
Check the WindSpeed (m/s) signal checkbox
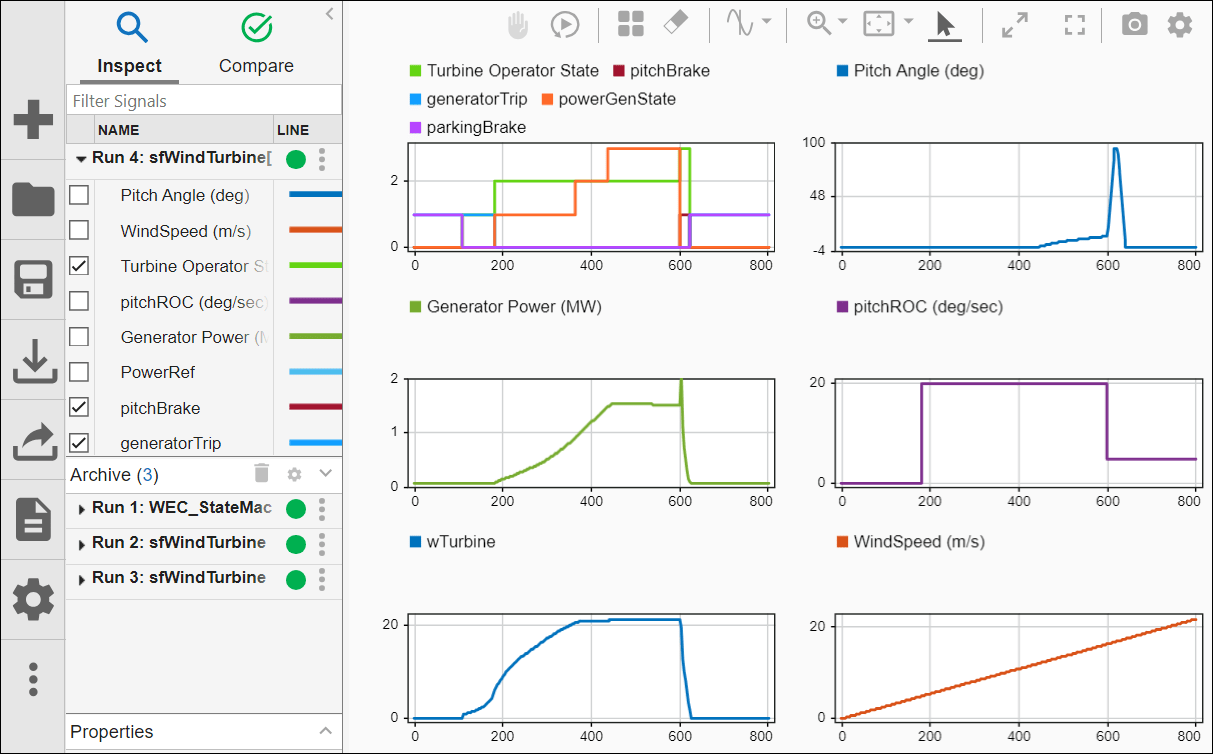pyautogui.click(x=78, y=231)
